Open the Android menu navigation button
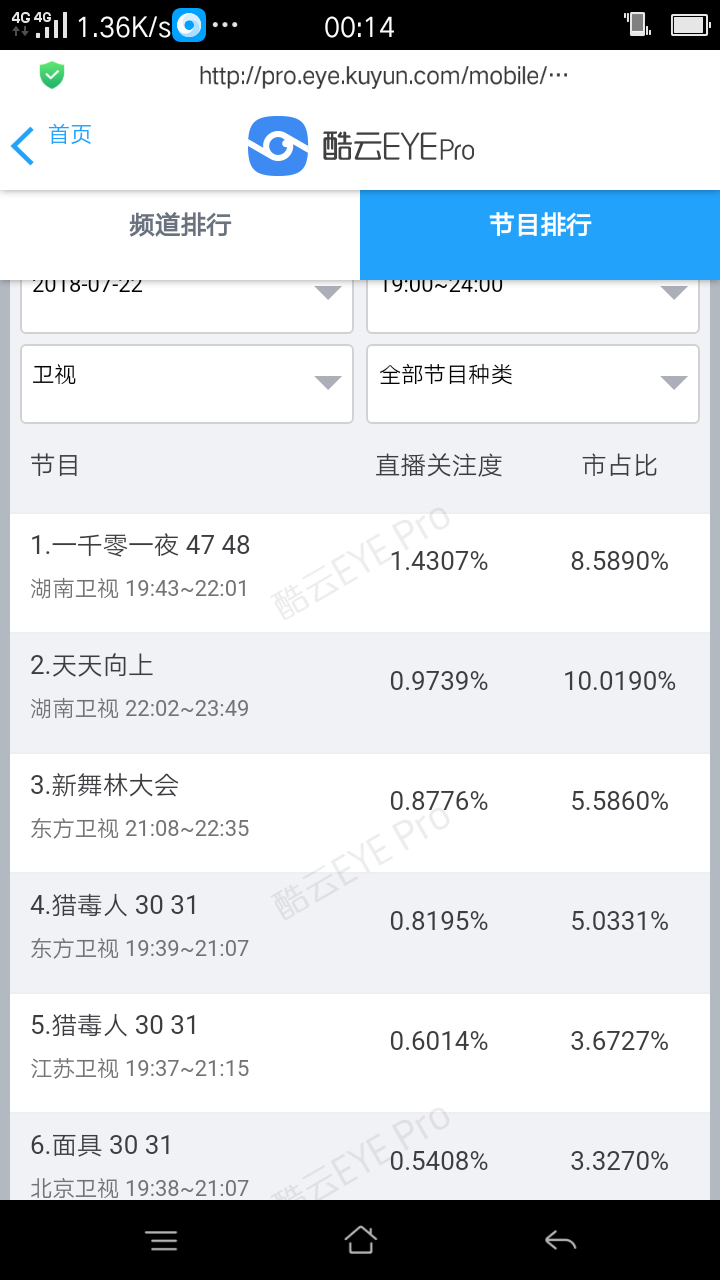The width and height of the screenshot is (720, 1280). tap(161, 1241)
